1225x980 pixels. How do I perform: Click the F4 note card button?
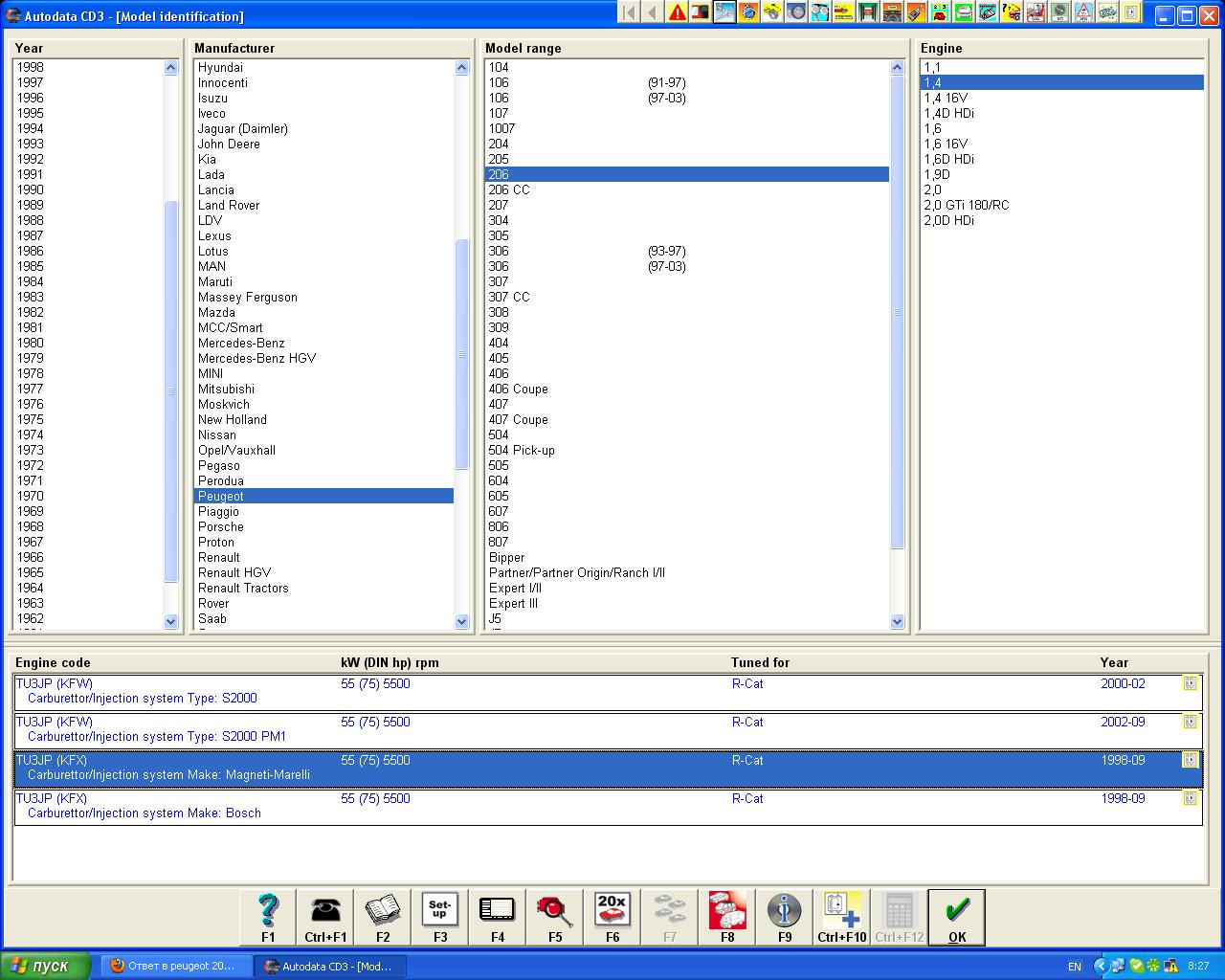pos(498,918)
